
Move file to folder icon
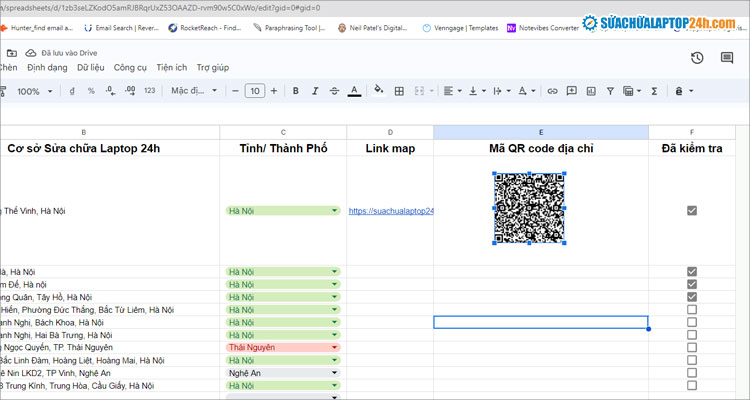[11, 53]
